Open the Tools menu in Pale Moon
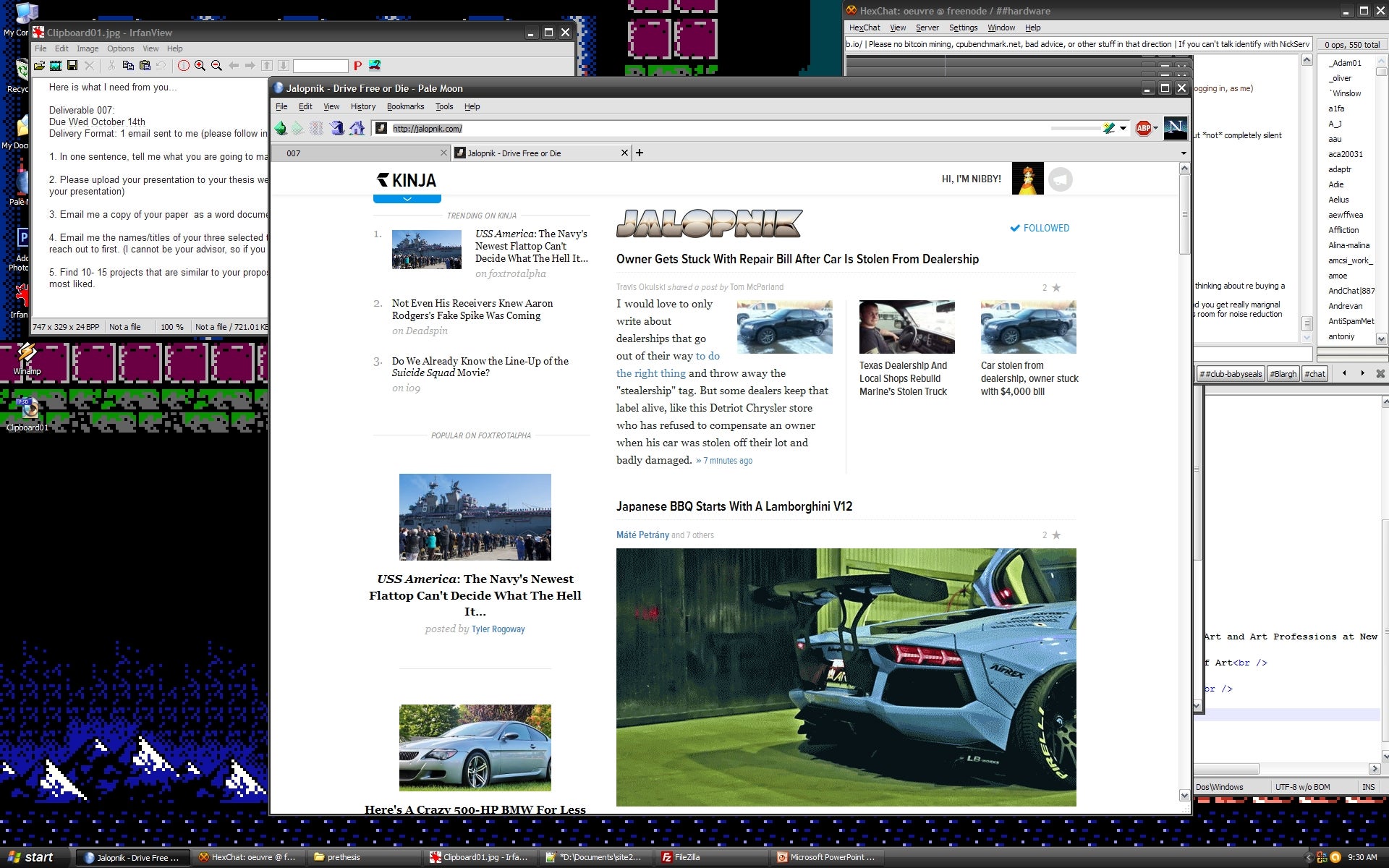 click(x=444, y=106)
